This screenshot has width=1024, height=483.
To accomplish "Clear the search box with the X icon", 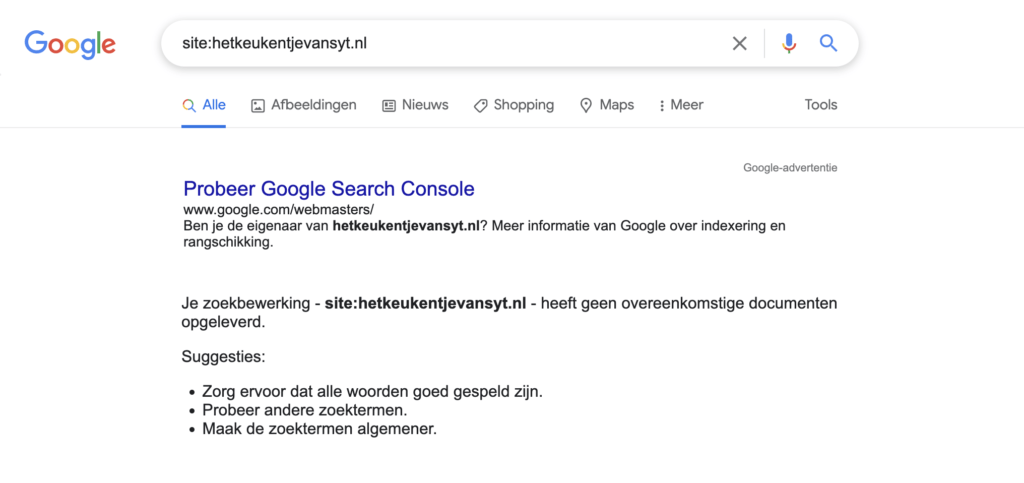I will click(739, 44).
